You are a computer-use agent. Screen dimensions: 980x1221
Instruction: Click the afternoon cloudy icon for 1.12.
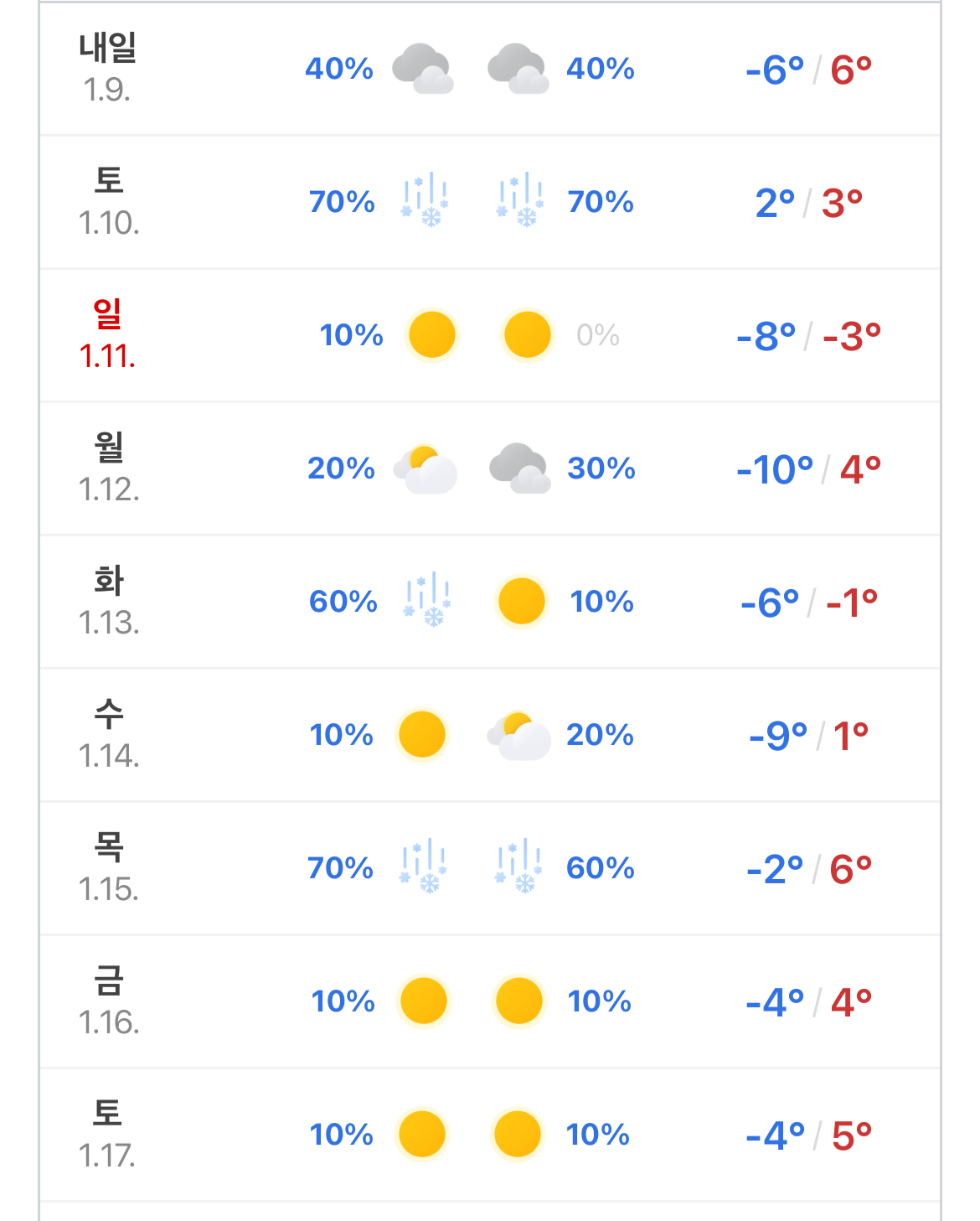tap(520, 468)
